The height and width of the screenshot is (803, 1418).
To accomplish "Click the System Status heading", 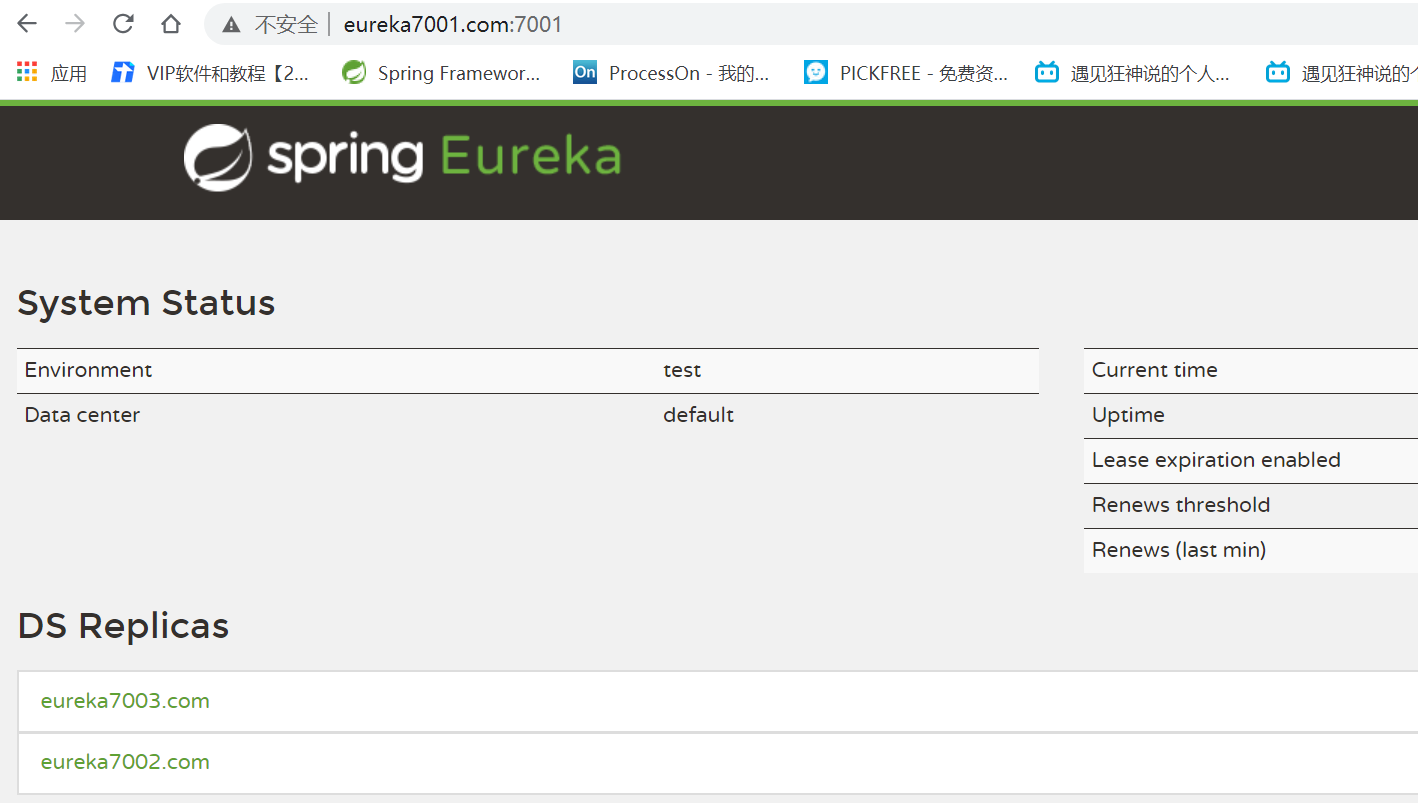I will [146, 303].
